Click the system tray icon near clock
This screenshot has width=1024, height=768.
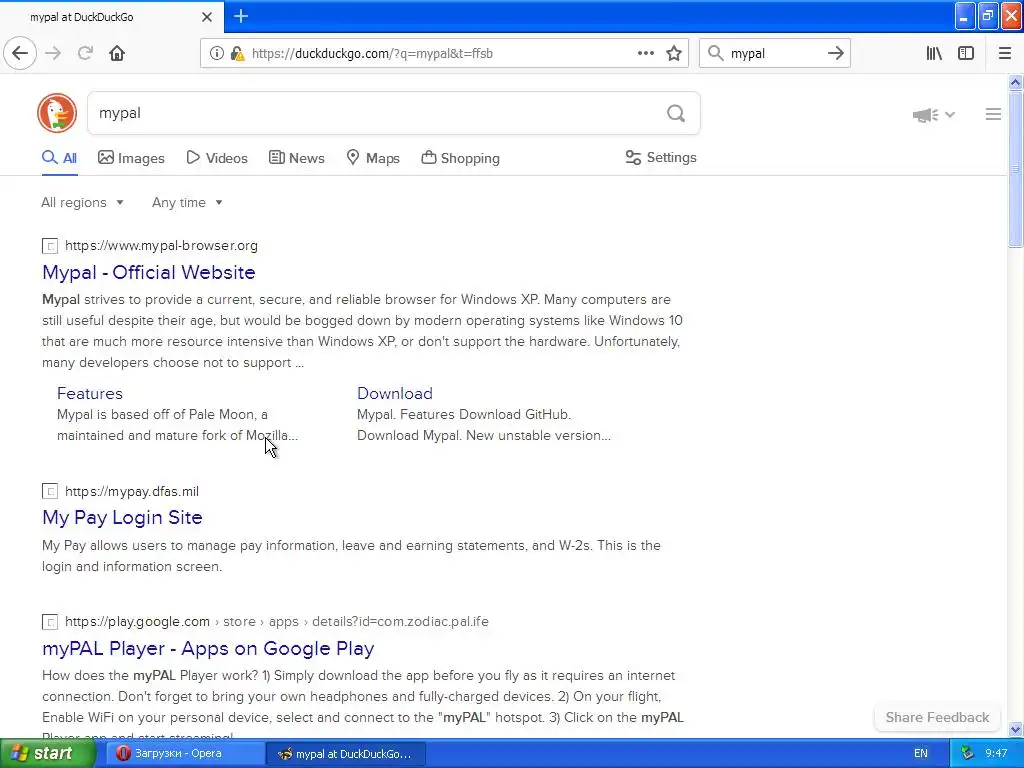[967, 753]
